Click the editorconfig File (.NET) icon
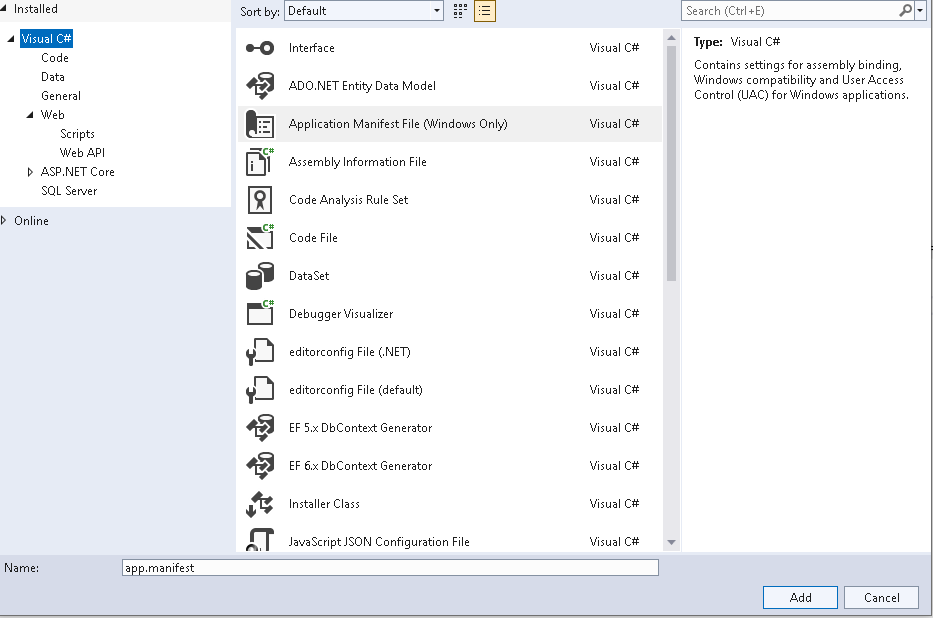Image resolution: width=933 pixels, height=618 pixels. click(x=260, y=352)
